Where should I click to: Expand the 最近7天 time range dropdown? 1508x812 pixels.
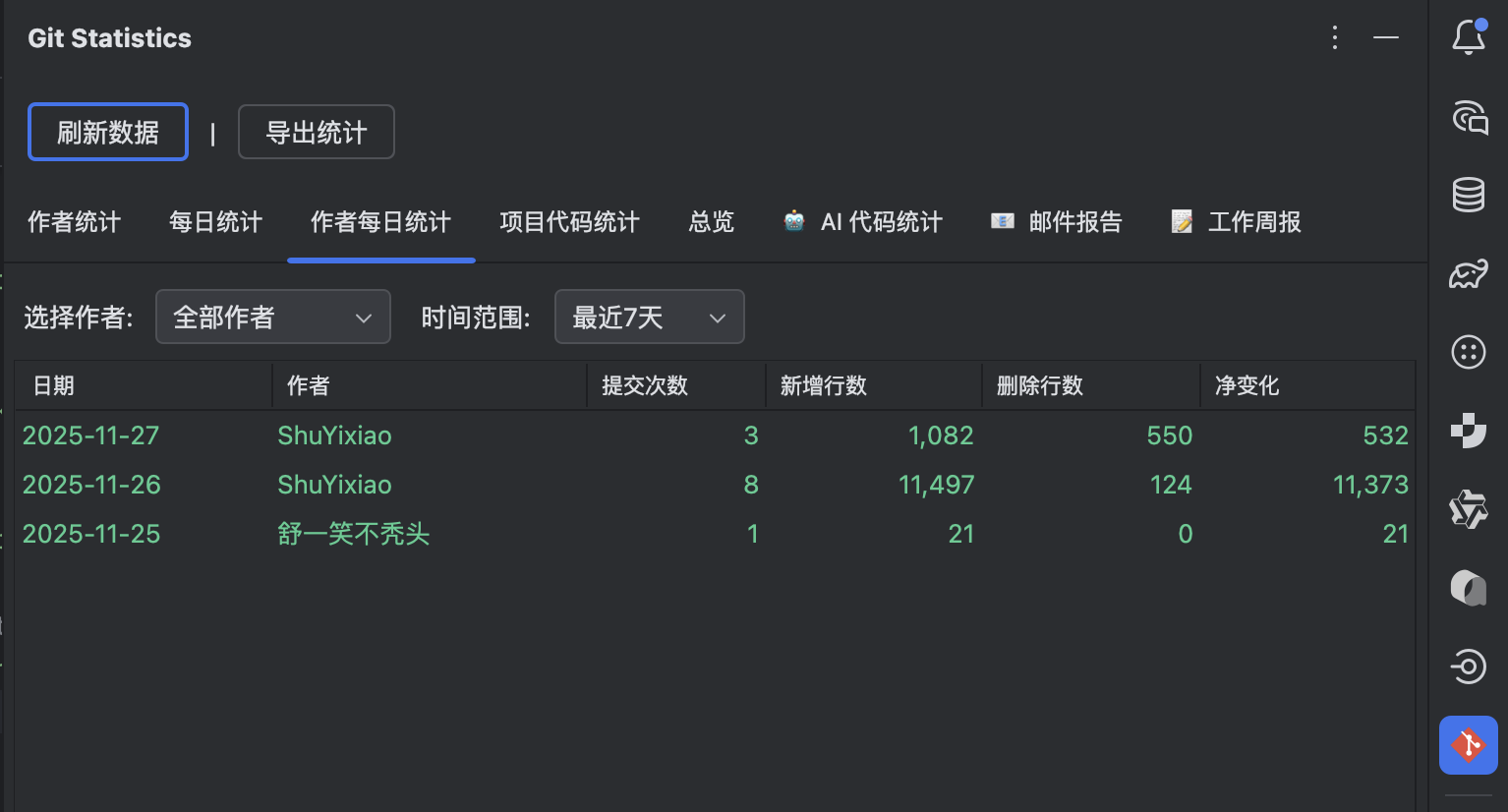click(650, 317)
